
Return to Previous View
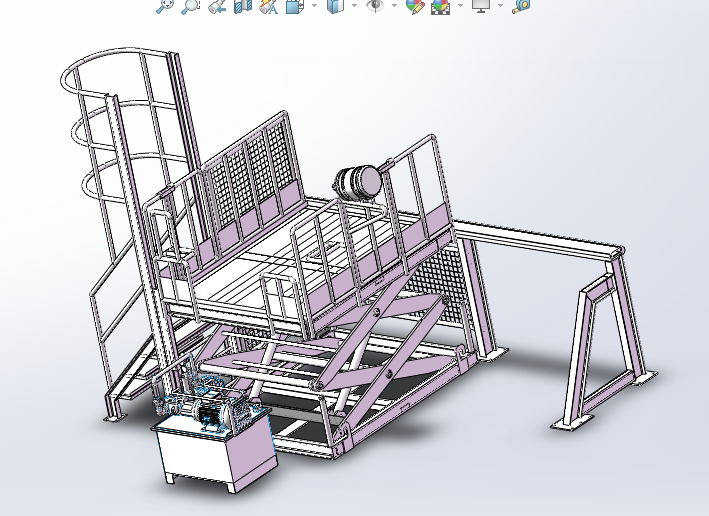click(x=217, y=6)
